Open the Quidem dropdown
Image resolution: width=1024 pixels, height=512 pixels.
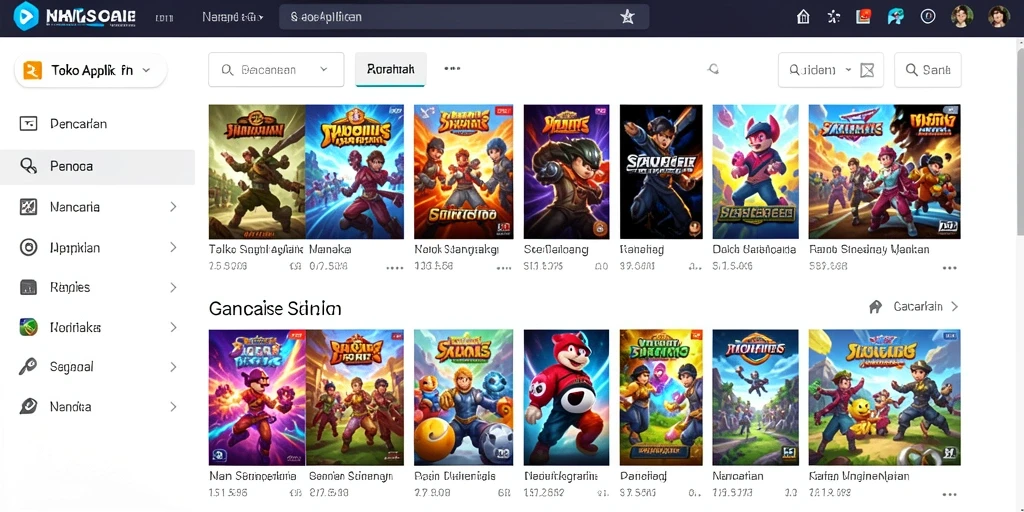pos(821,70)
